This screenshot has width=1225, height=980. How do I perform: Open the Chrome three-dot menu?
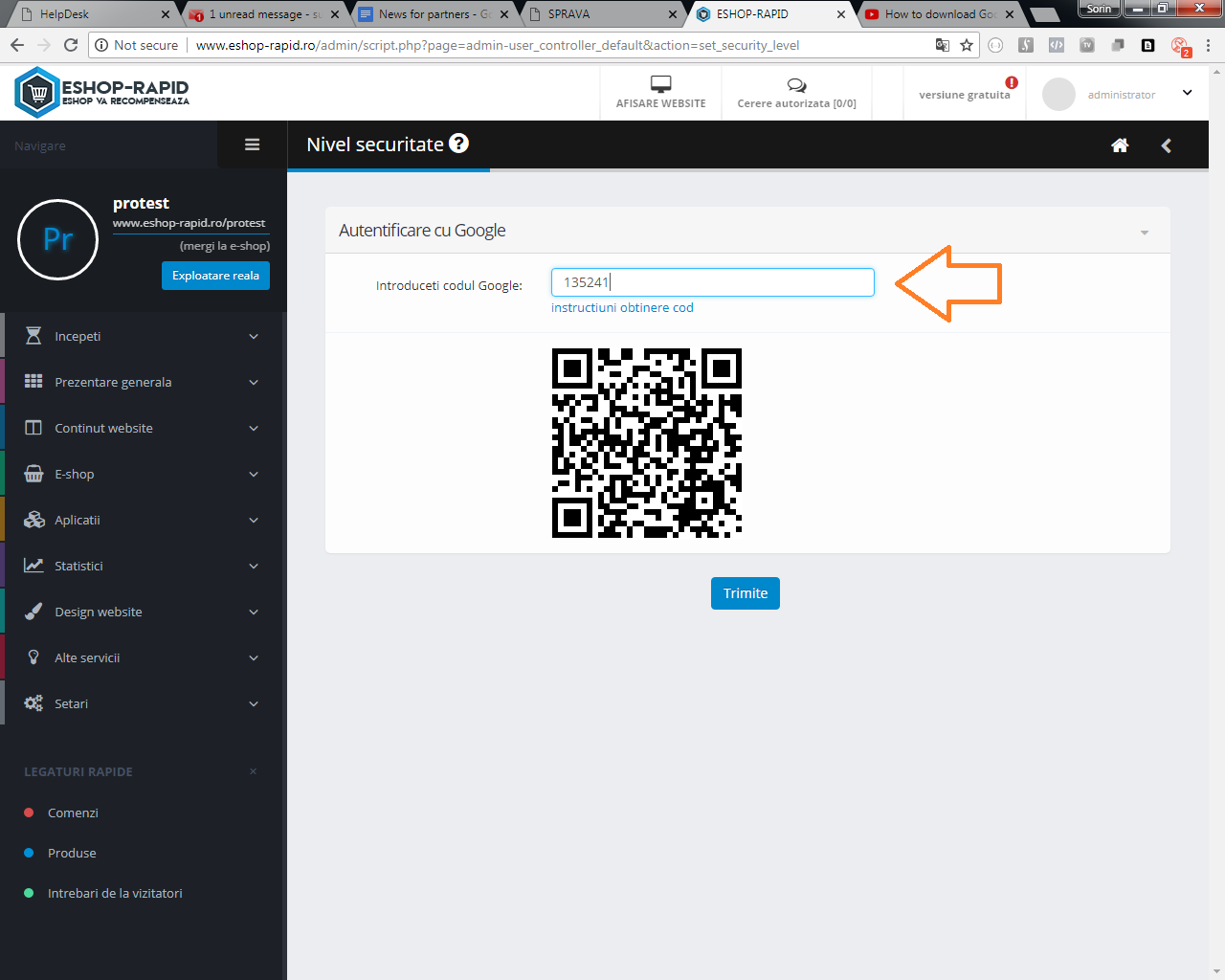[x=1208, y=45]
